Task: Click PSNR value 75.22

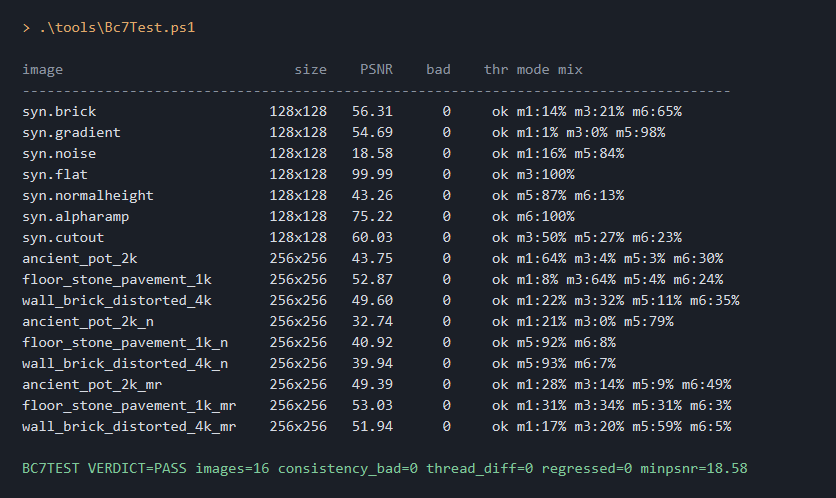Action: 372,216
